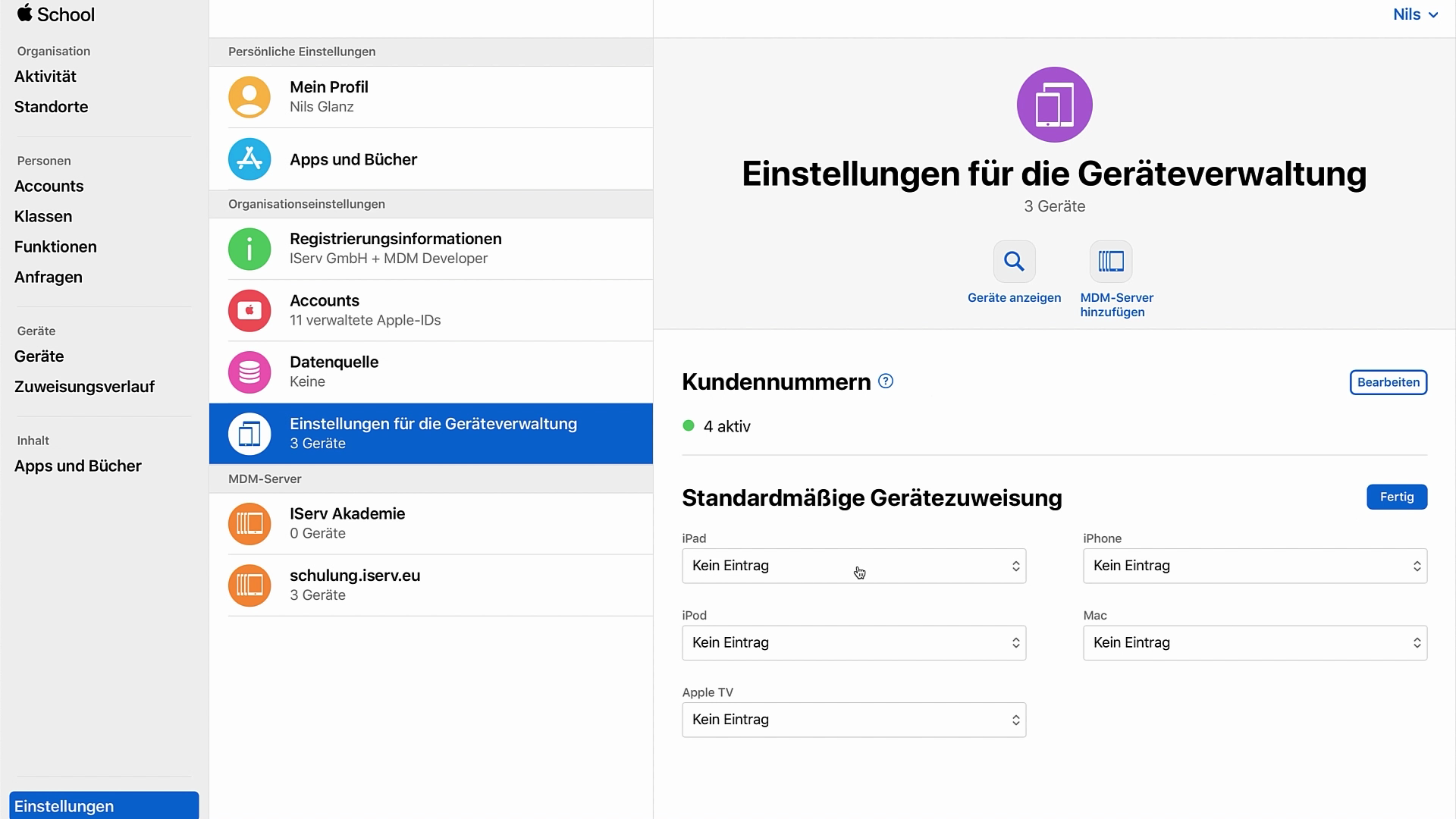
Task: Open the Datenquelle database icon
Action: (249, 372)
